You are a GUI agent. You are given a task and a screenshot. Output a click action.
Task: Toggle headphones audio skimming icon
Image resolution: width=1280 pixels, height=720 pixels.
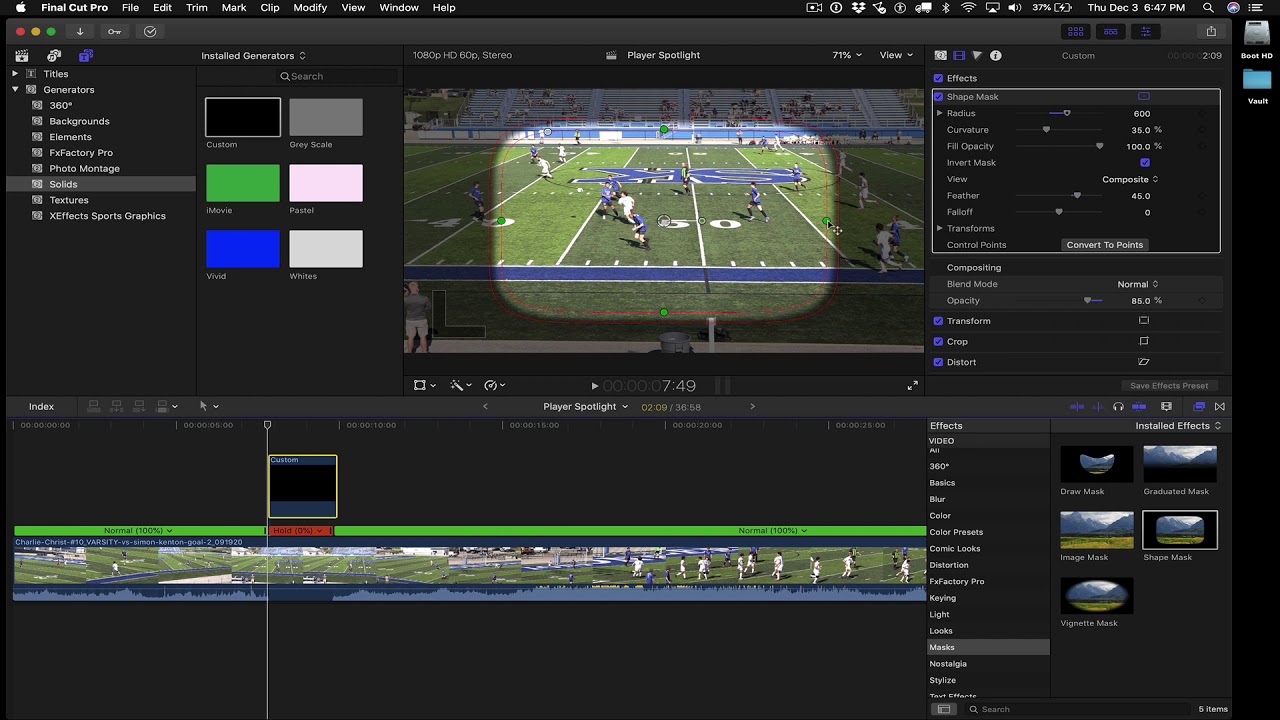(x=1118, y=407)
